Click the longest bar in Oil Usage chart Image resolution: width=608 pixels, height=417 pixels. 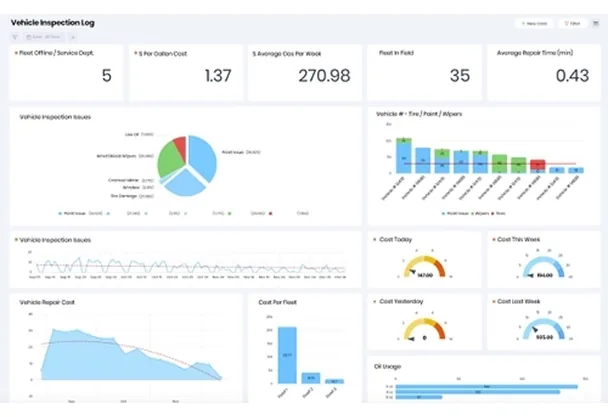487,386
